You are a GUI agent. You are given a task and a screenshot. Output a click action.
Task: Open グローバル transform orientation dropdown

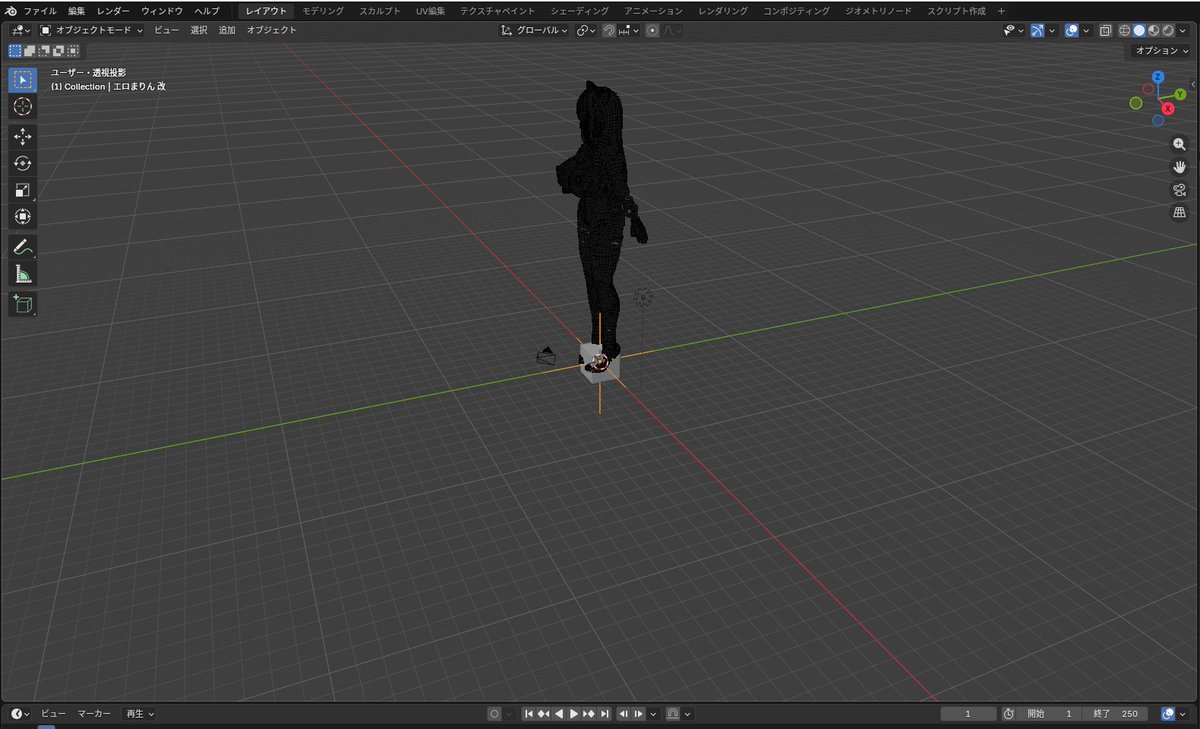(x=534, y=31)
